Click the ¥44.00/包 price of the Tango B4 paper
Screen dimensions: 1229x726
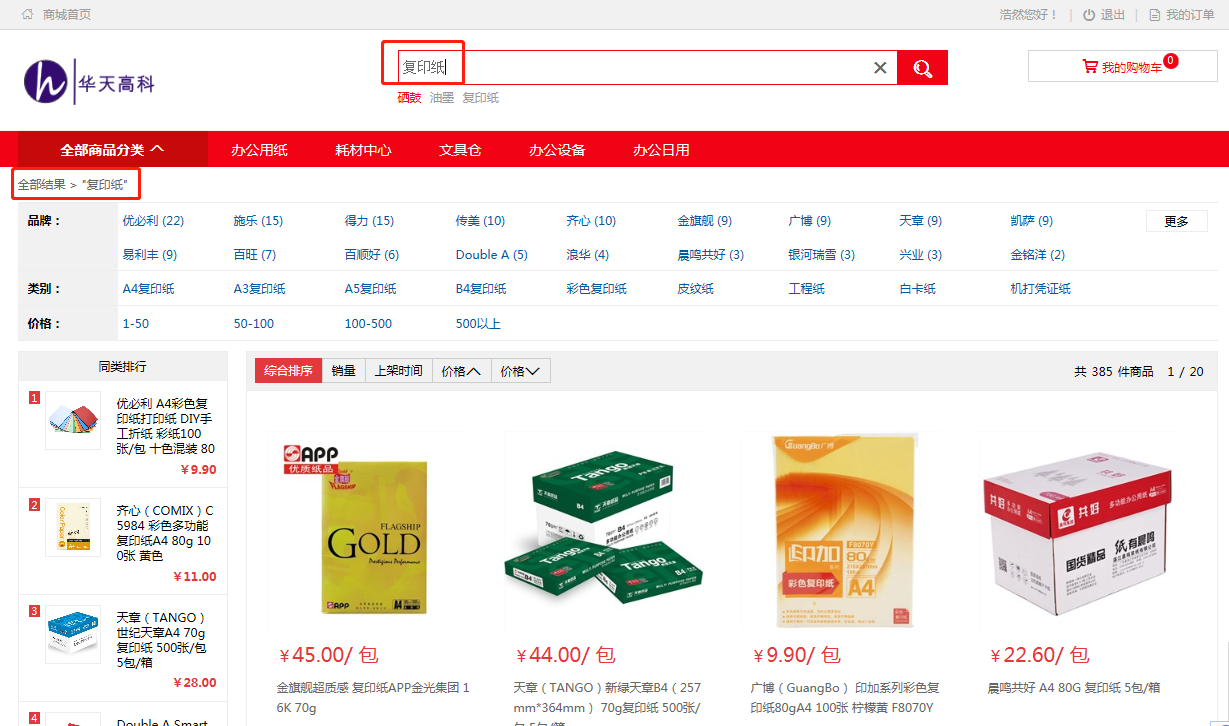pos(566,656)
